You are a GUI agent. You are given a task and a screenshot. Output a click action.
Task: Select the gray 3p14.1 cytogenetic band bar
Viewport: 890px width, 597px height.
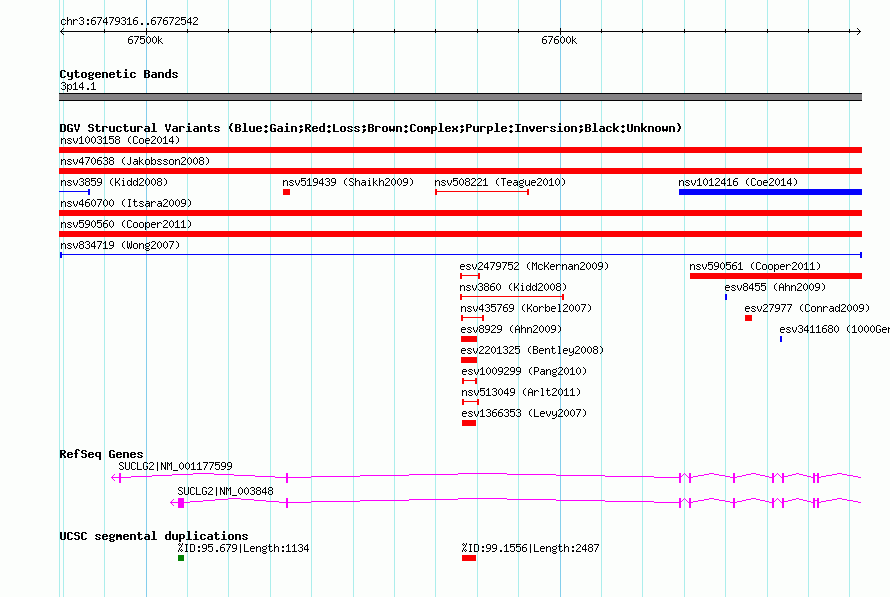[x=460, y=97]
